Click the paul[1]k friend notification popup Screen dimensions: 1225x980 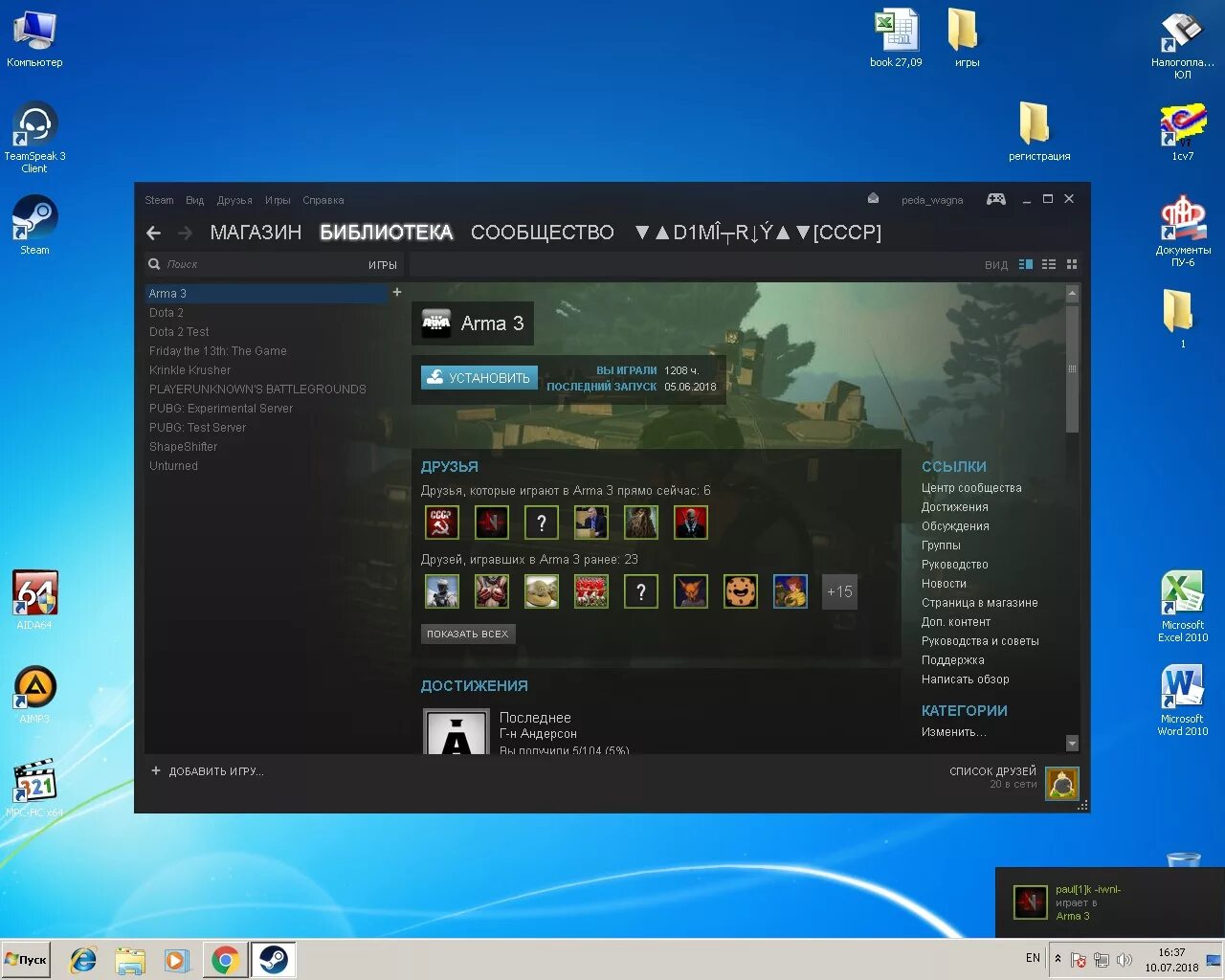tap(1109, 902)
